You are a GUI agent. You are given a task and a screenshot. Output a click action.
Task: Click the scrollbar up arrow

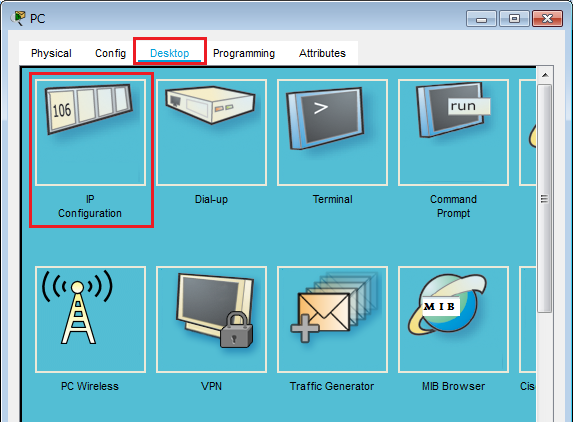(545, 75)
